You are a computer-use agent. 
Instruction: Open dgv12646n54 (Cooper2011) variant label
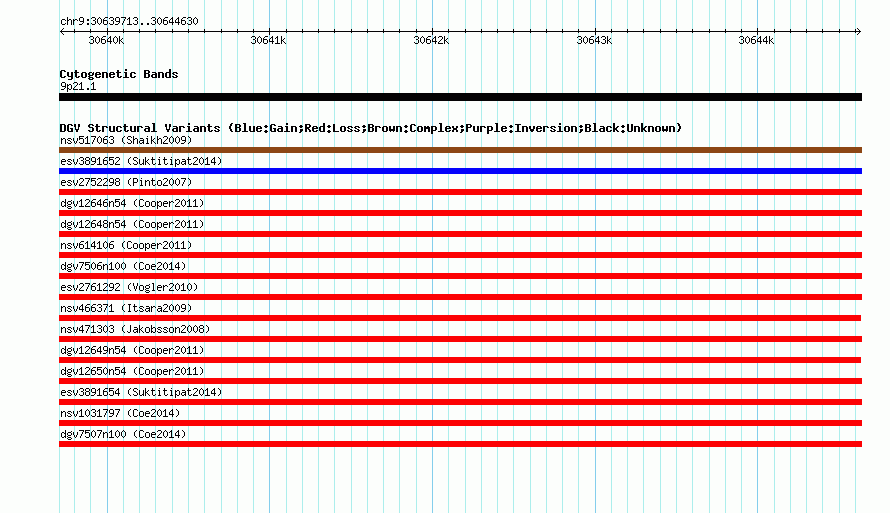point(132,203)
